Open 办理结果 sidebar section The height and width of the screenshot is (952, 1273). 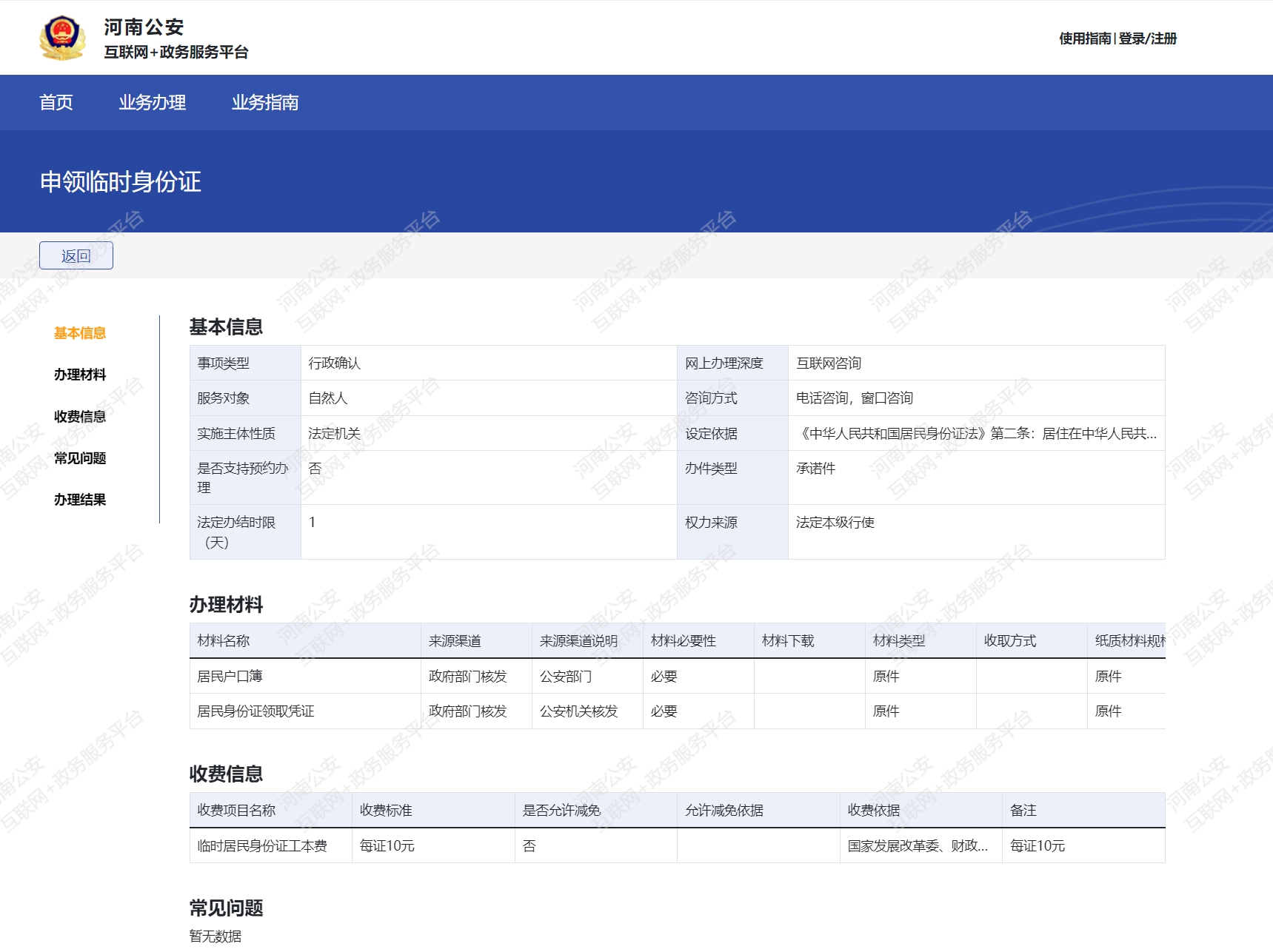80,500
